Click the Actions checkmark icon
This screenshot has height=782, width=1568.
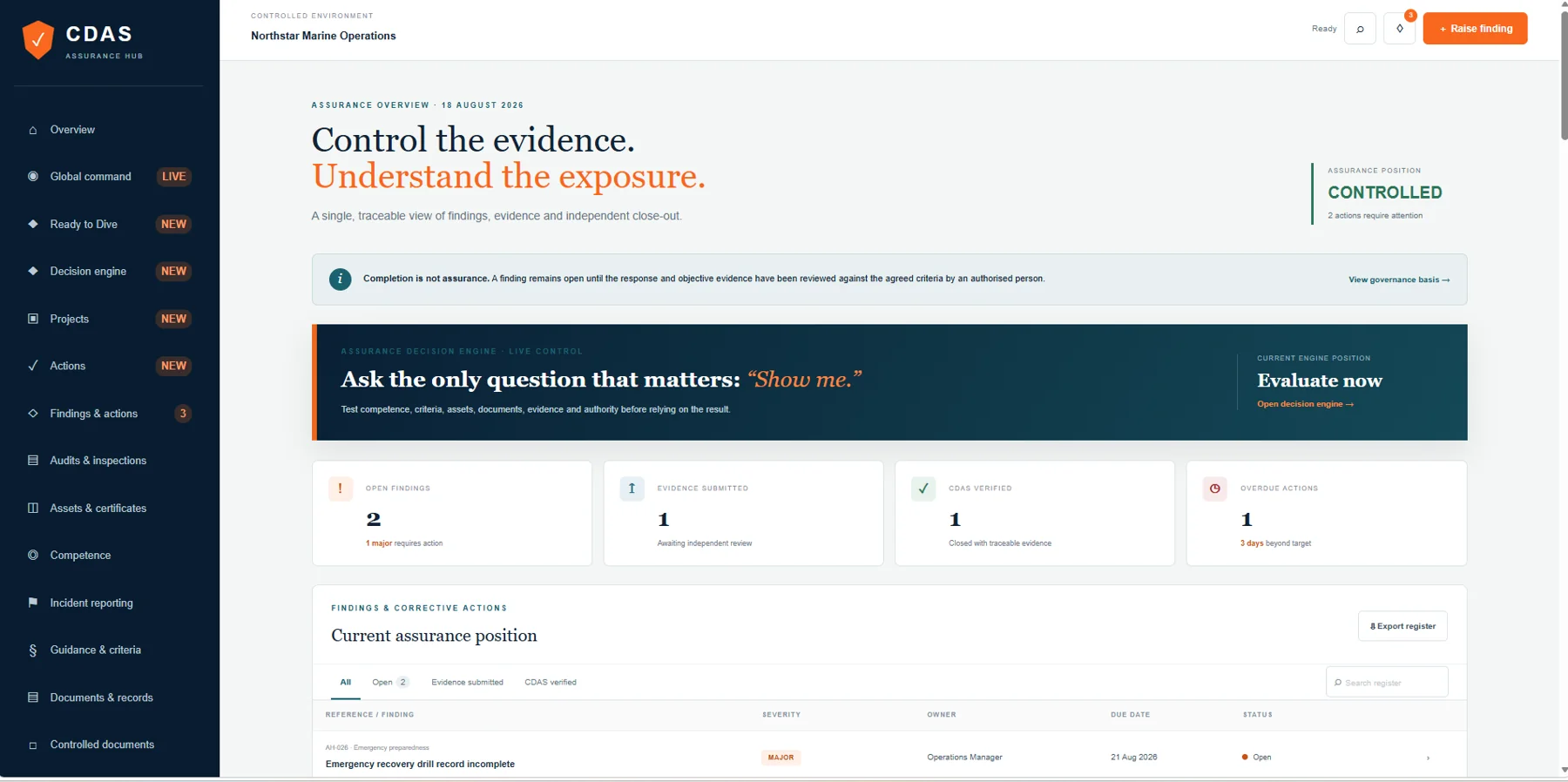point(33,366)
